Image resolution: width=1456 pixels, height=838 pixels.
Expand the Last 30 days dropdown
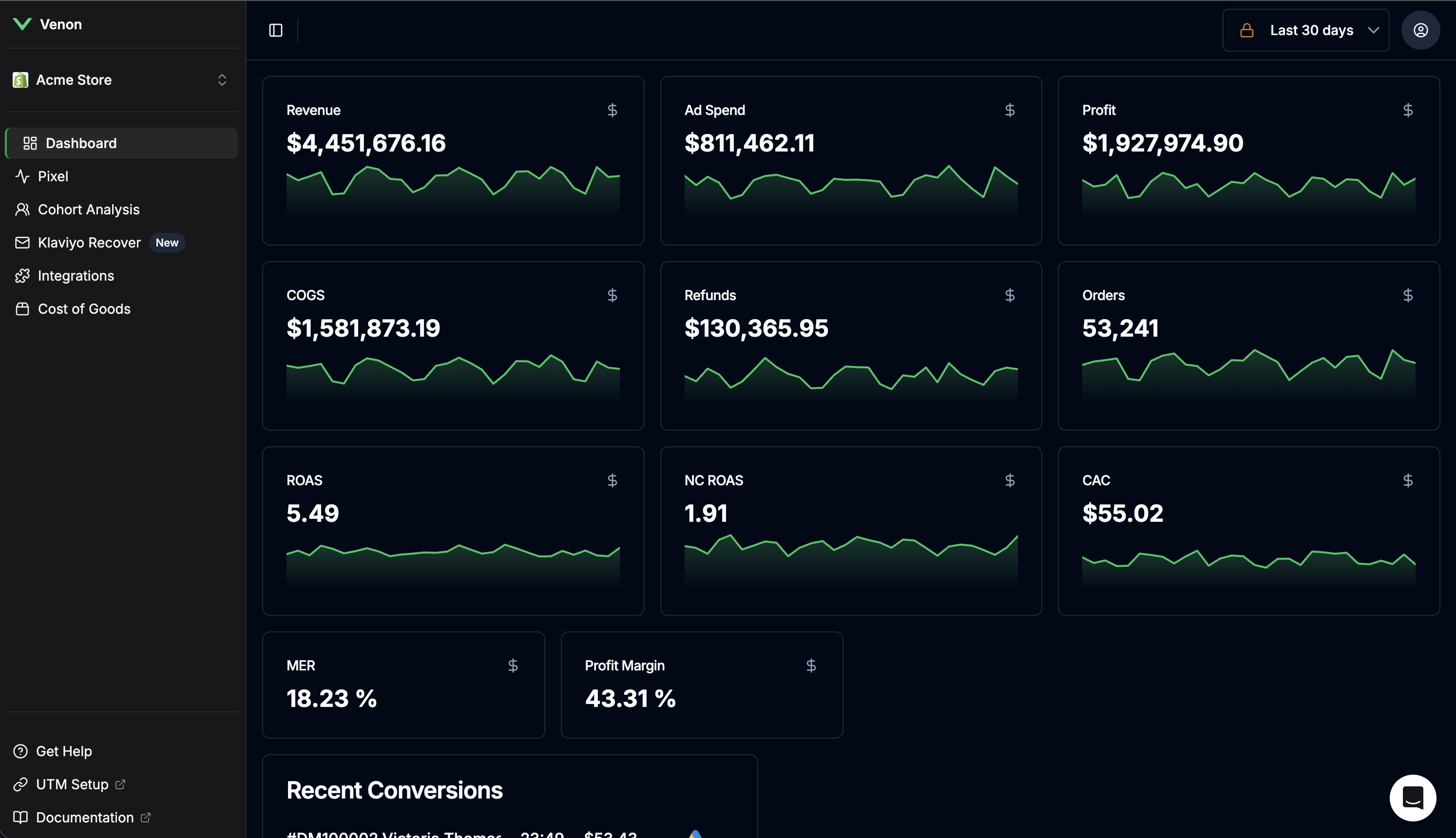pos(1311,30)
